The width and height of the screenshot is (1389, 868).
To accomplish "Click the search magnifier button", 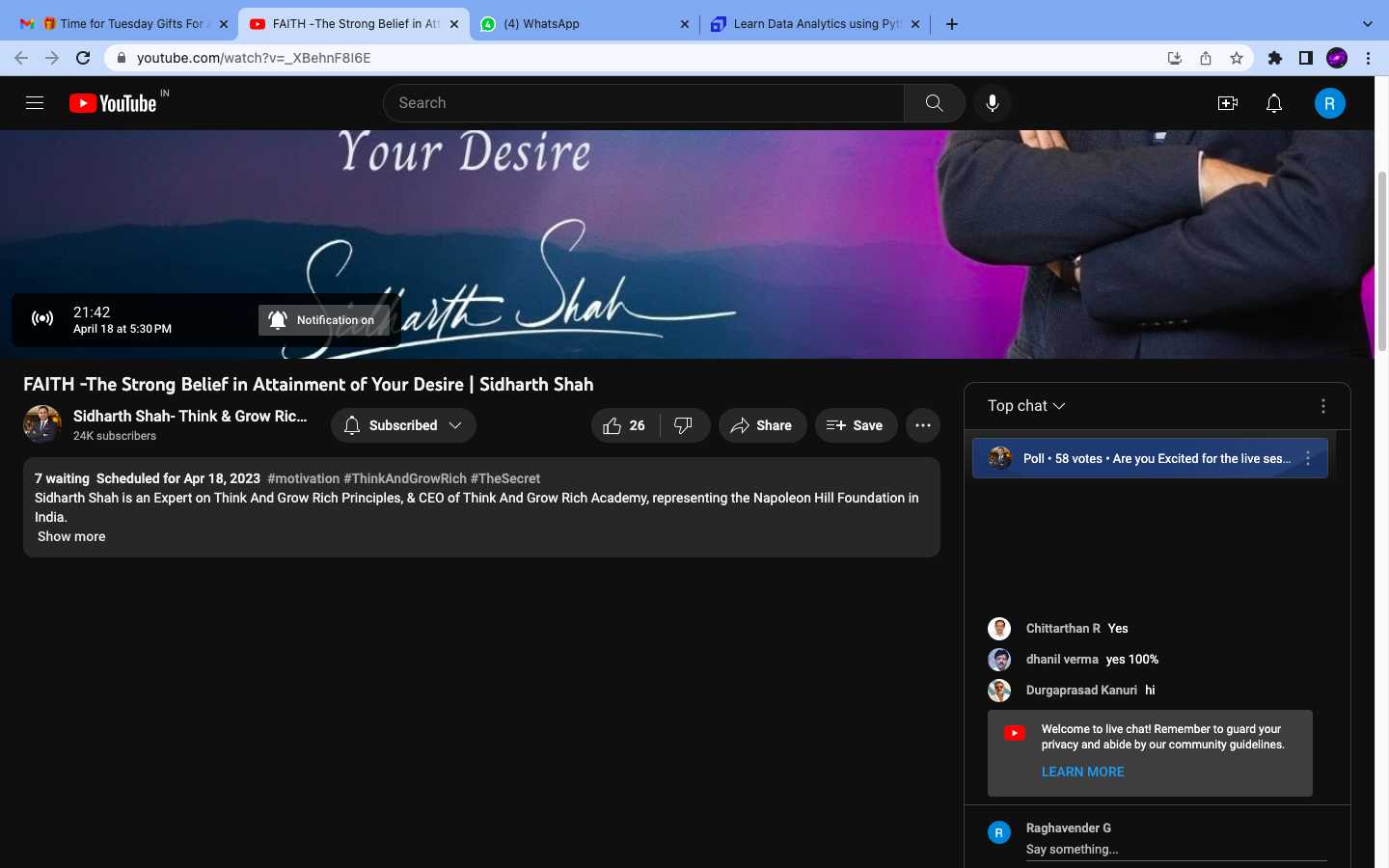I will (x=934, y=103).
